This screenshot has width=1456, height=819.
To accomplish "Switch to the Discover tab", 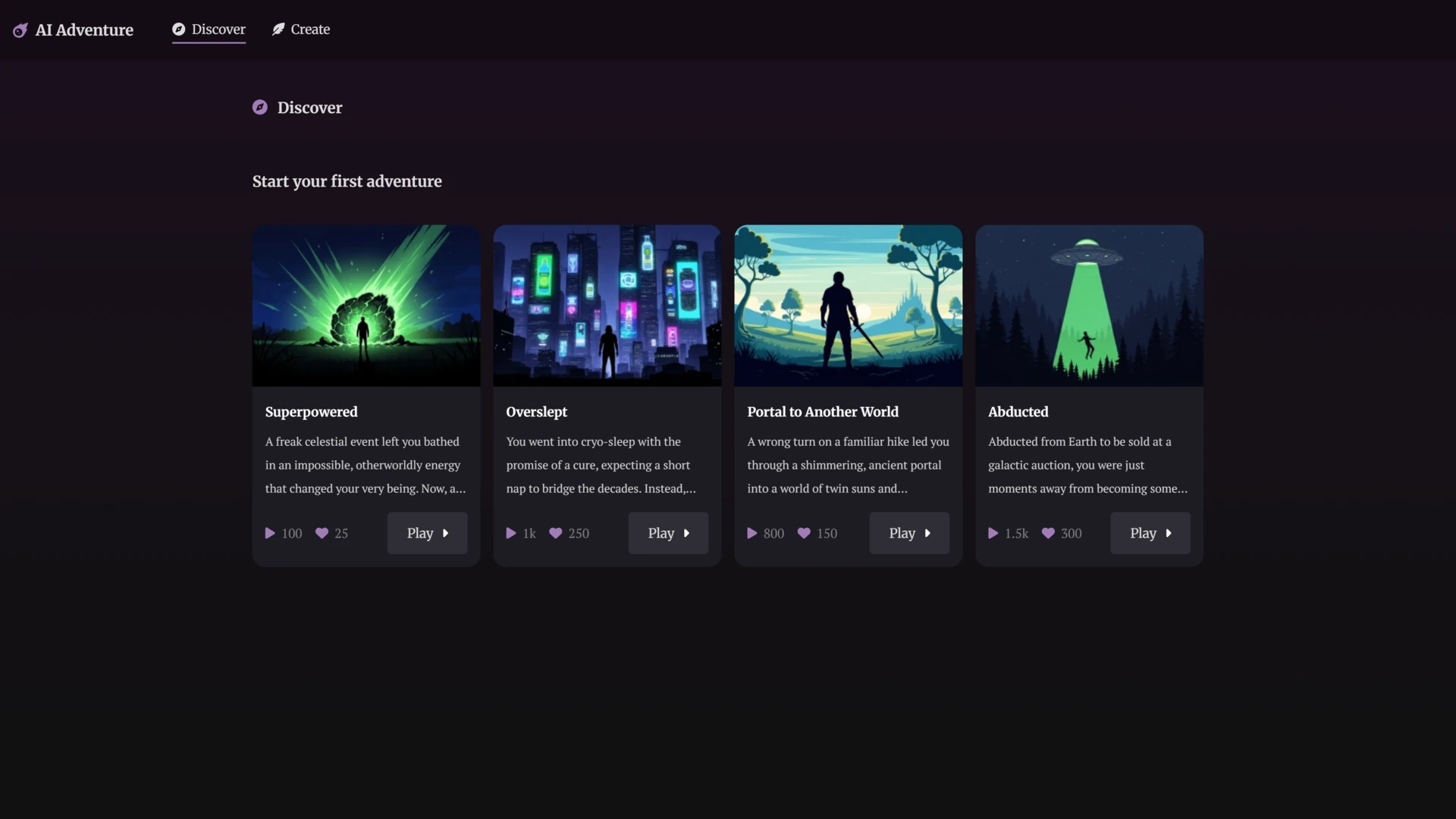I will click(209, 30).
